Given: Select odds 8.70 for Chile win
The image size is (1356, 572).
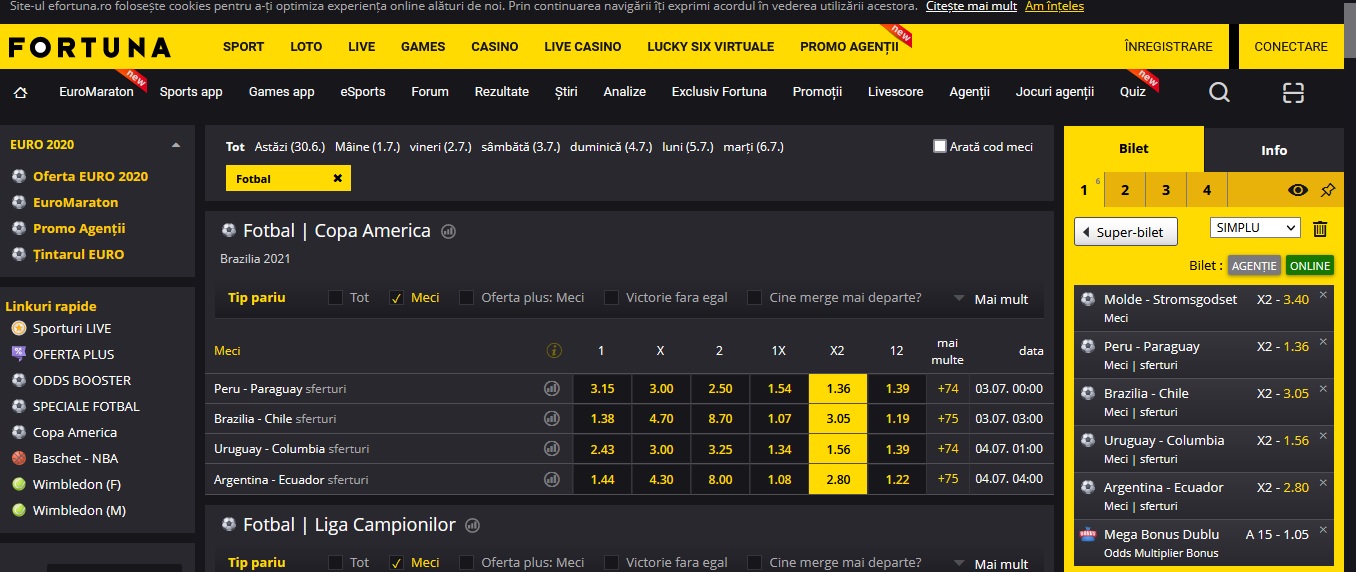Looking at the screenshot, I should tap(720, 418).
